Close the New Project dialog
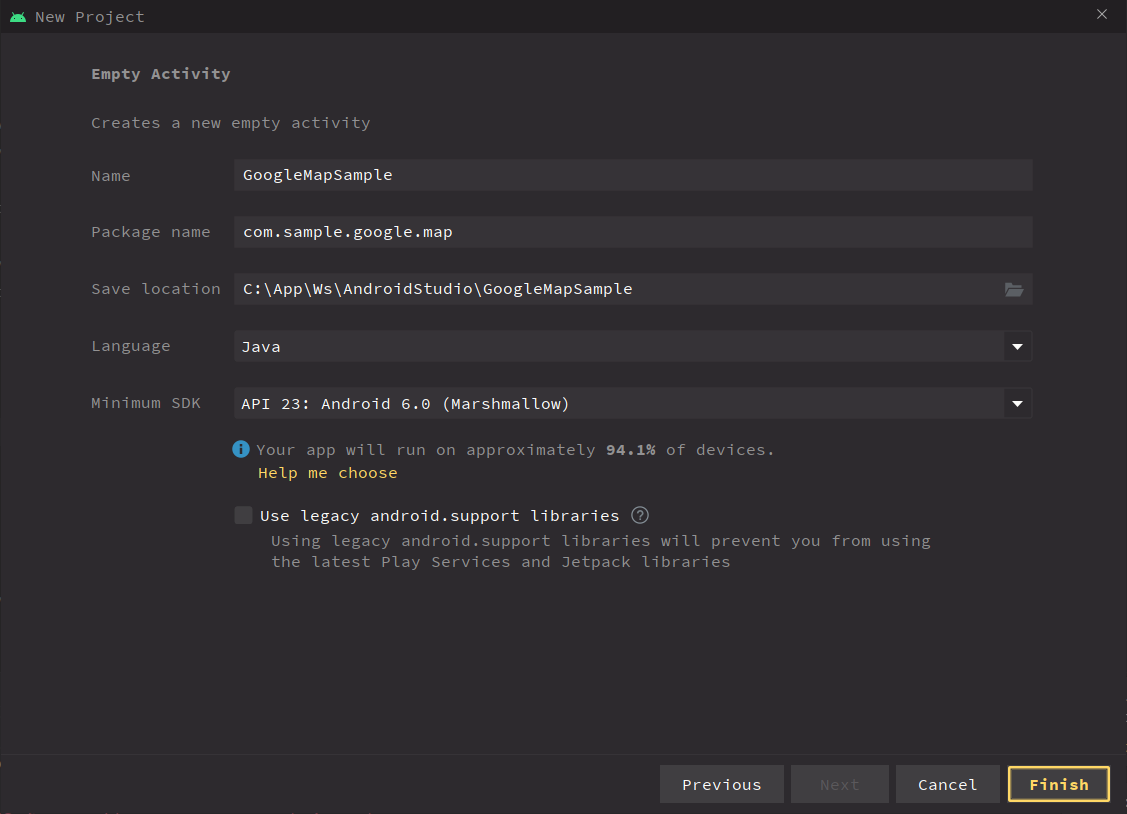This screenshot has width=1127, height=814. click(1102, 14)
